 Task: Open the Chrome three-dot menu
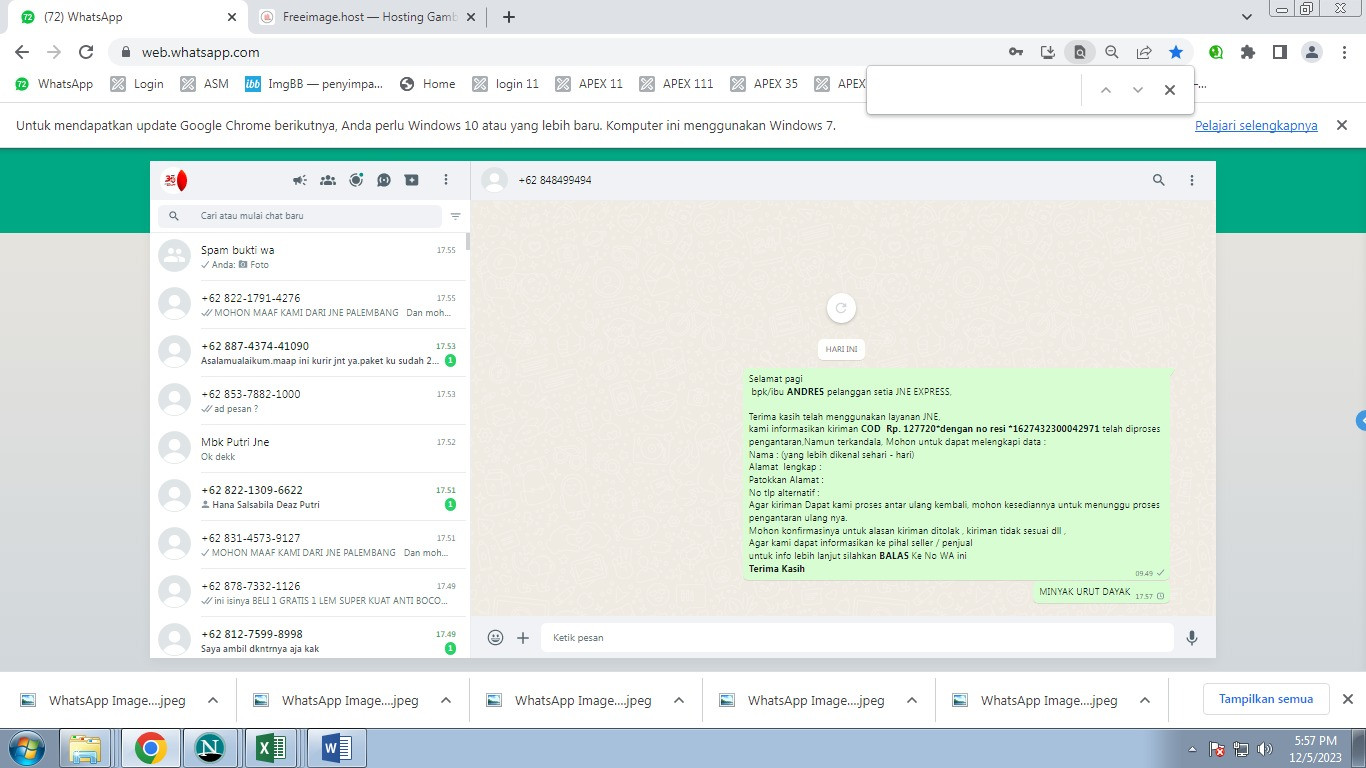tap(1344, 52)
